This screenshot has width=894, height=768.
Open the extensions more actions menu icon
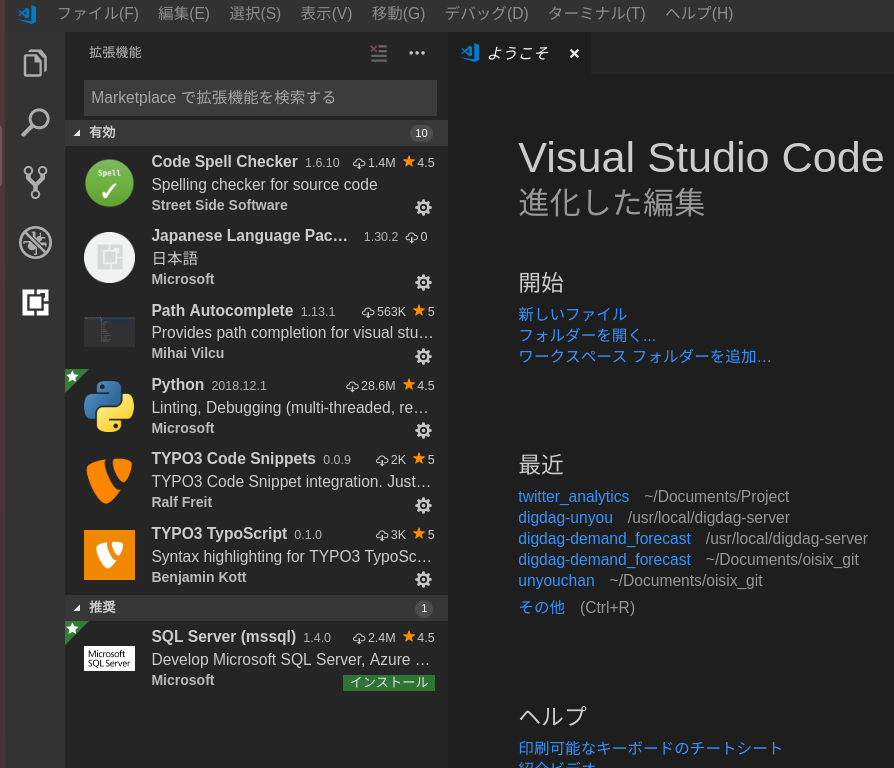click(x=417, y=53)
